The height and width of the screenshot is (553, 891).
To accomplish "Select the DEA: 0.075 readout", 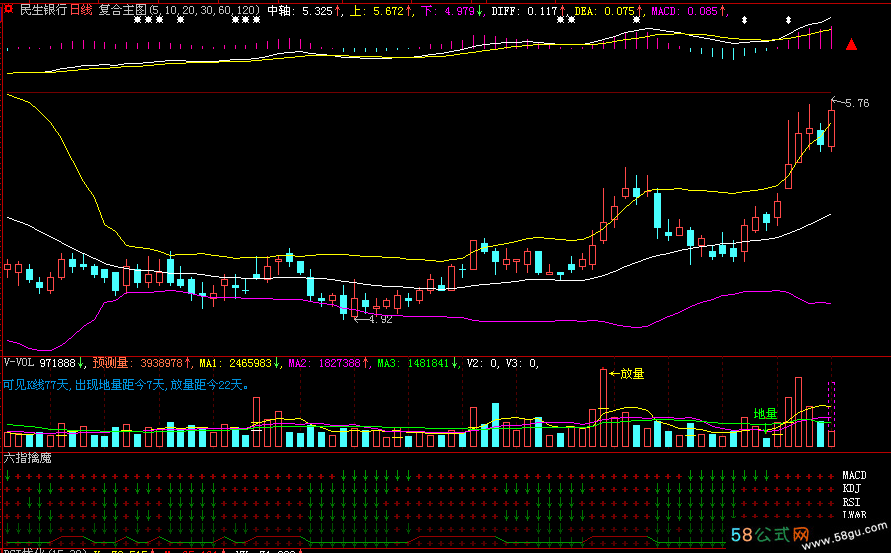I will [607, 11].
